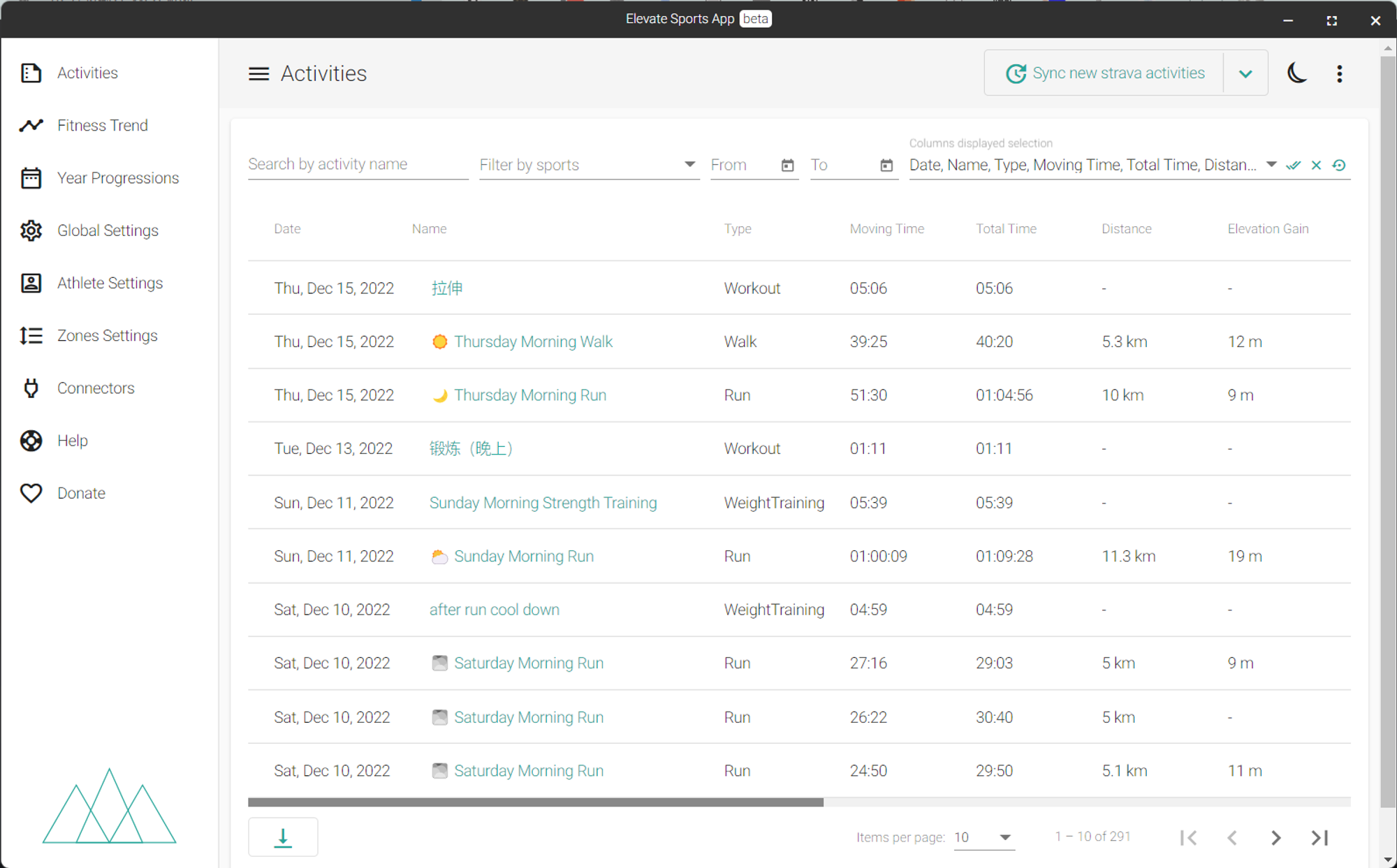Click the clear columns X icon
Screen dimensions: 1397x868
pyautogui.click(x=1316, y=165)
